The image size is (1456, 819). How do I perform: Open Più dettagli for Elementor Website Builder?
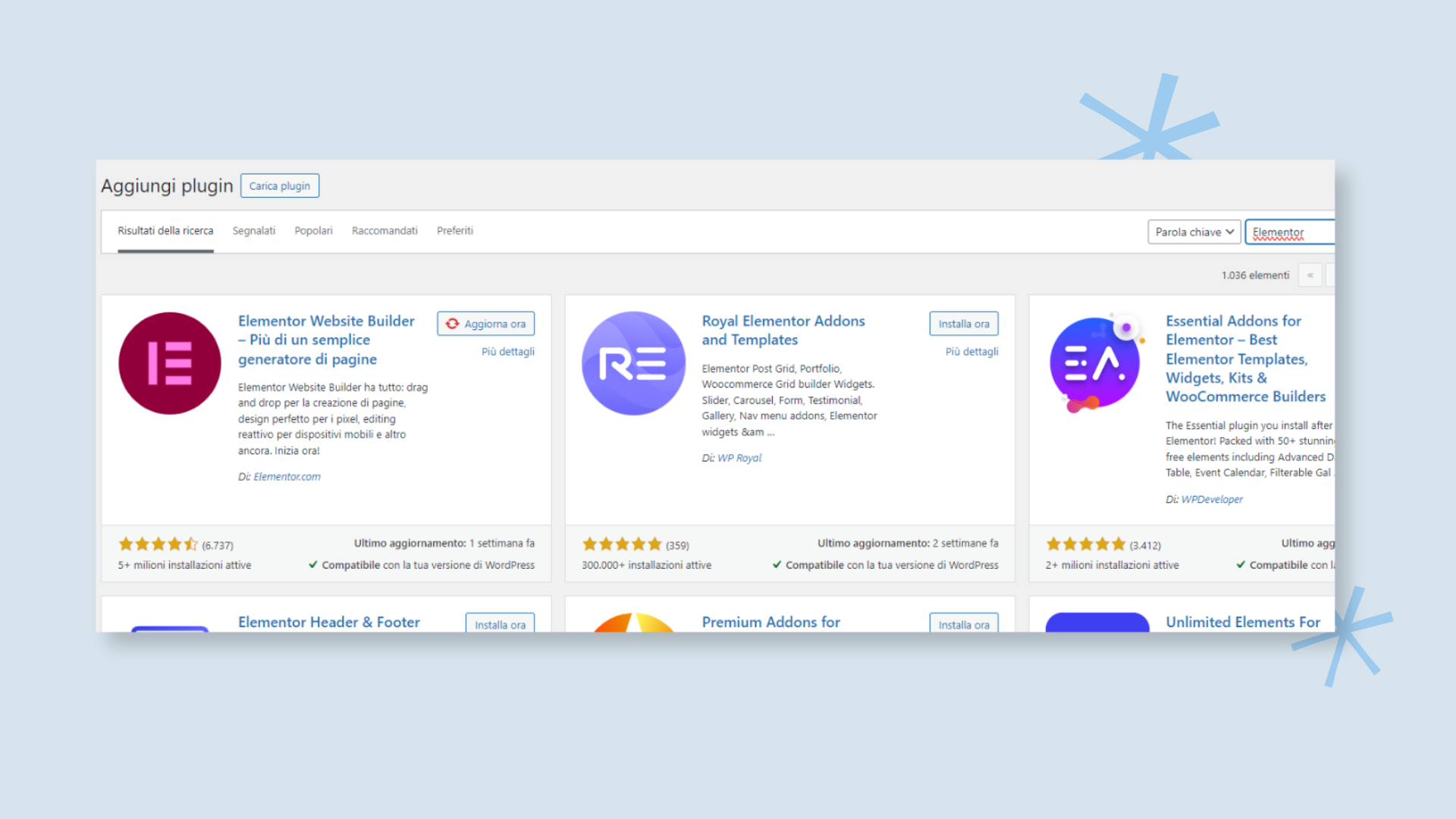(x=508, y=352)
